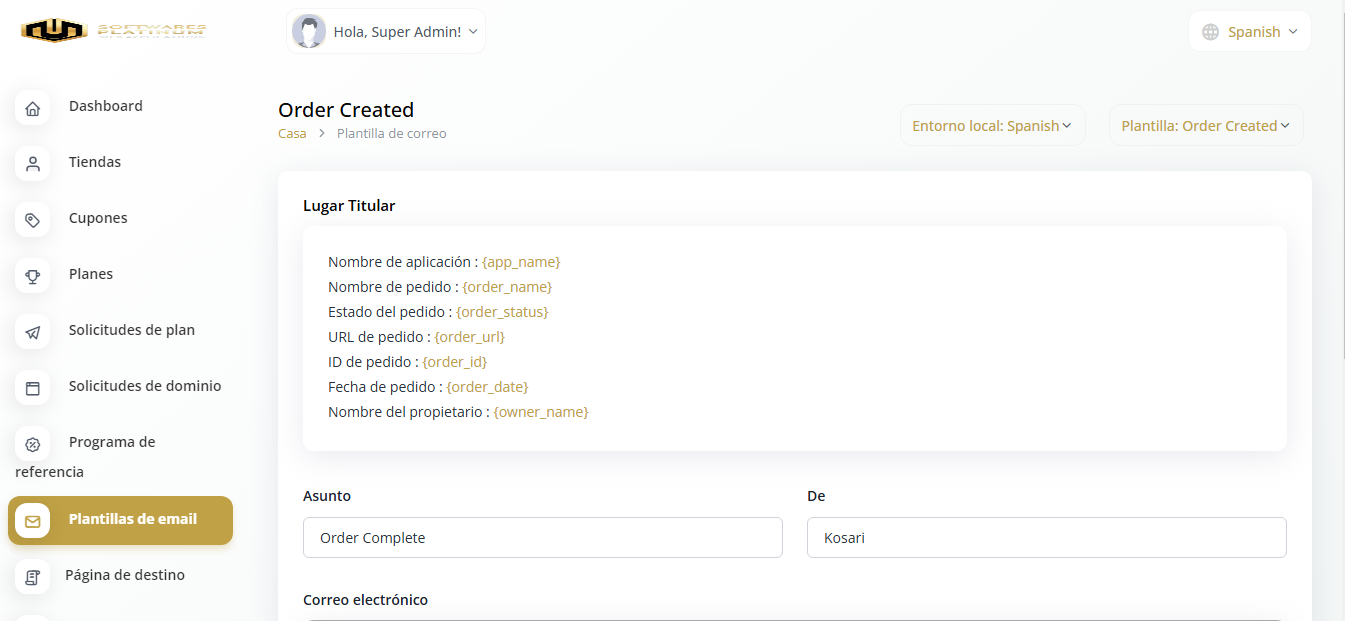This screenshot has height=621, width=1345.
Task: Expand the Plantilla: Order Created dropdown
Action: click(x=1205, y=126)
